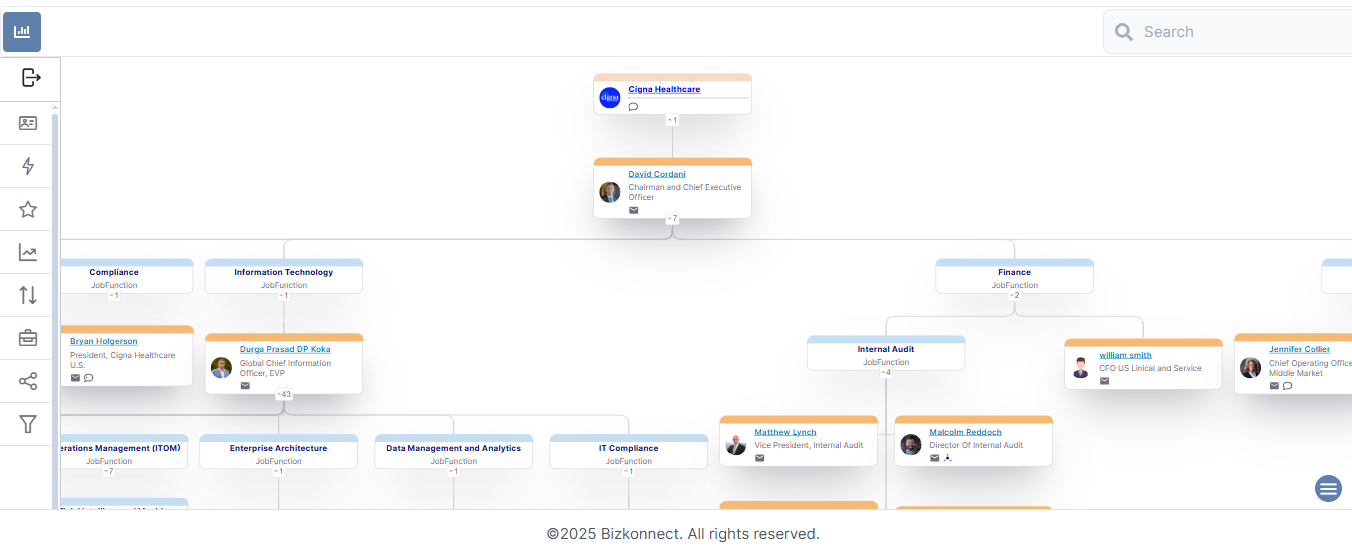The width and height of the screenshot is (1352, 550).
Task: Click the search magnifier icon
Action: click(1124, 32)
